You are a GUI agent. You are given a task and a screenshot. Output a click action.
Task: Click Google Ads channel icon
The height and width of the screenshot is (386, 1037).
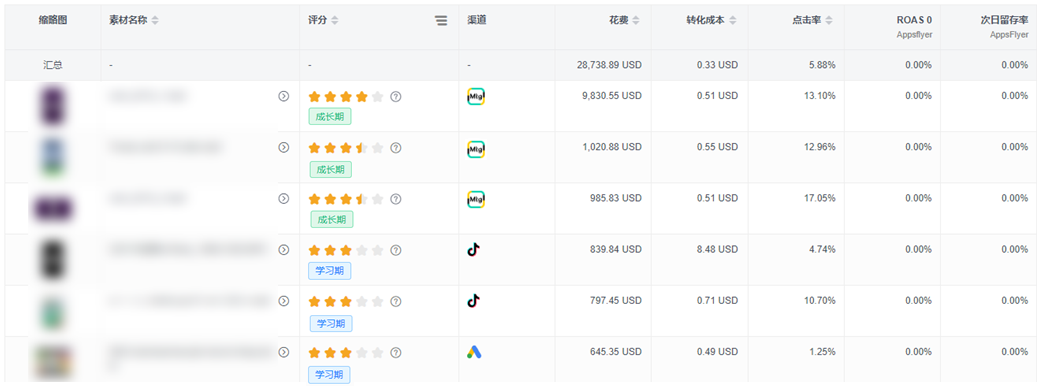click(x=474, y=352)
